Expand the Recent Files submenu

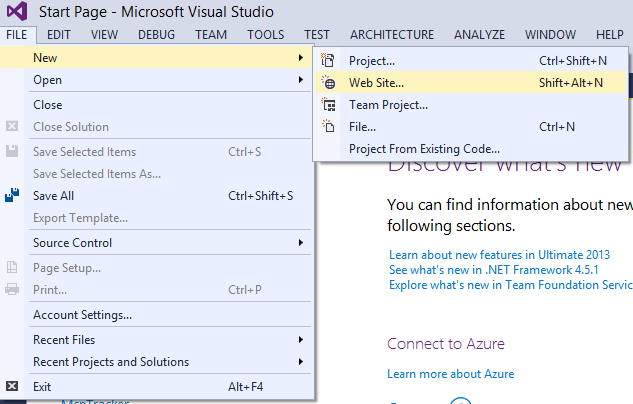pyautogui.click(x=301, y=340)
